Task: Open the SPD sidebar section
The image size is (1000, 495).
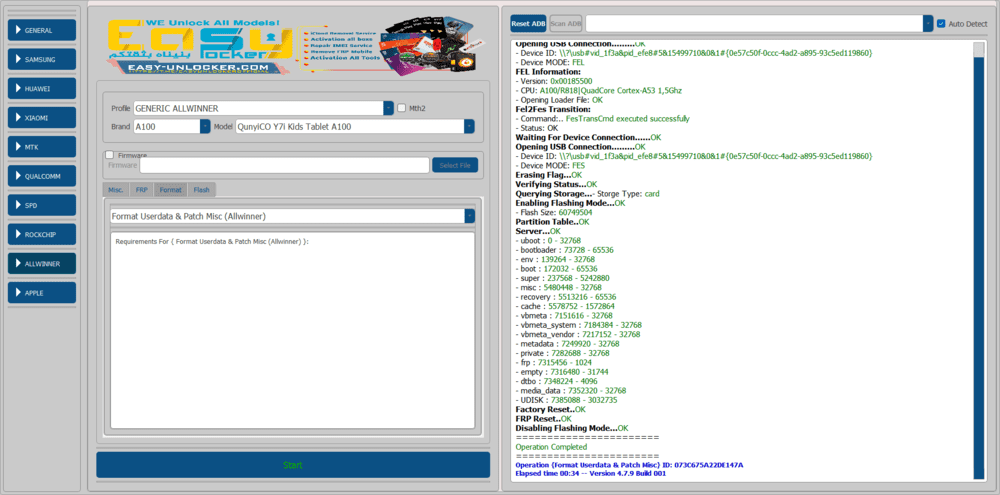Action: pyautogui.click(x=42, y=205)
